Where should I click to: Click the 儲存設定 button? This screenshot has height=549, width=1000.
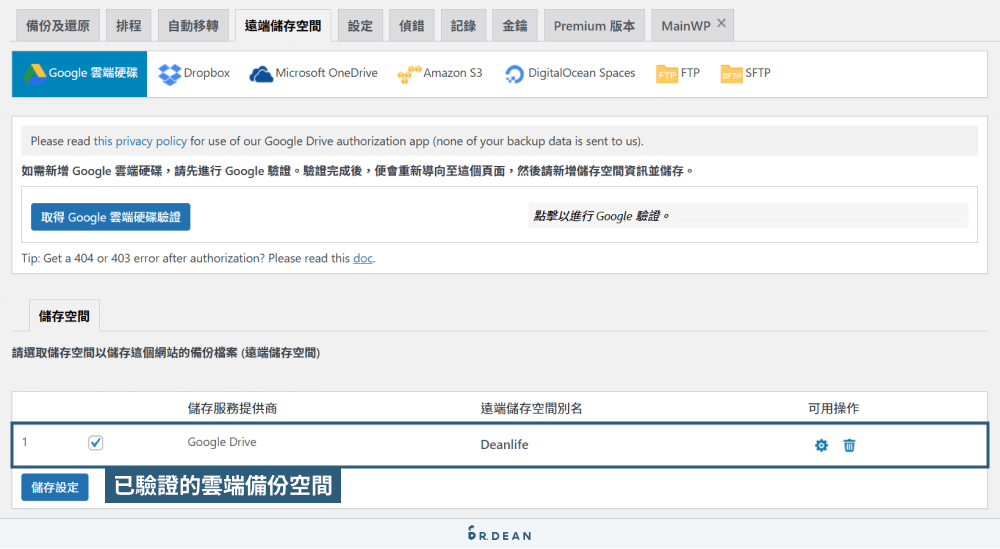pos(55,488)
